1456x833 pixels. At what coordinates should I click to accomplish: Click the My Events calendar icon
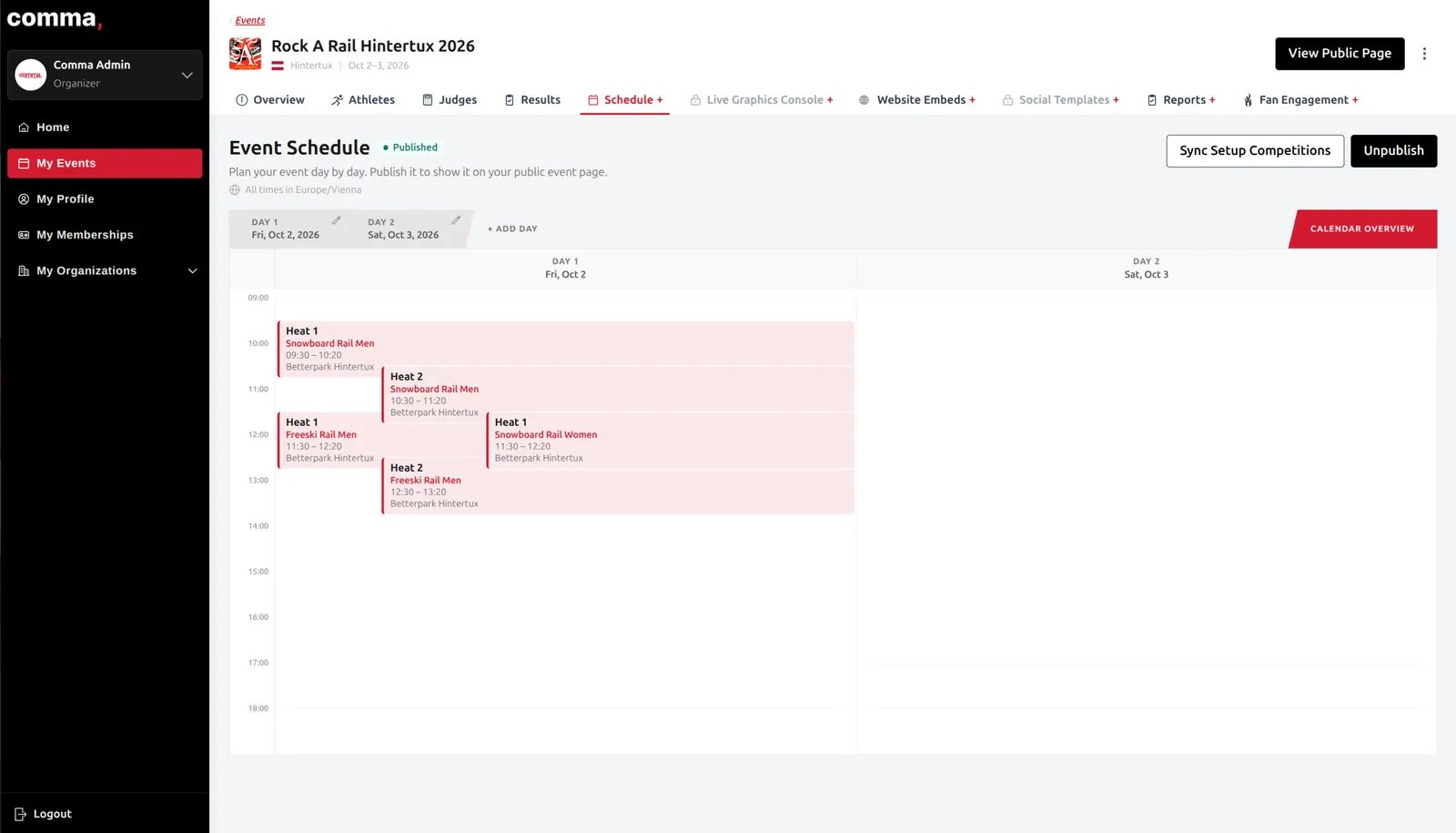pyautogui.click(x=24, y=163)
